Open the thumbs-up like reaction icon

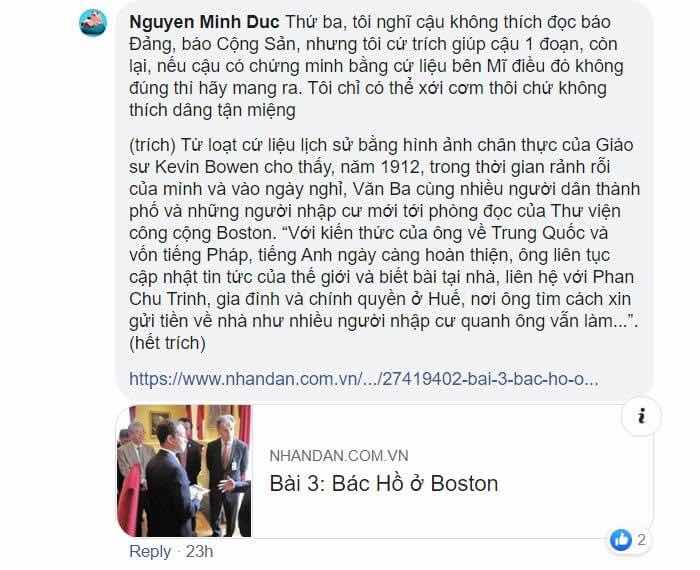(621, 540)
